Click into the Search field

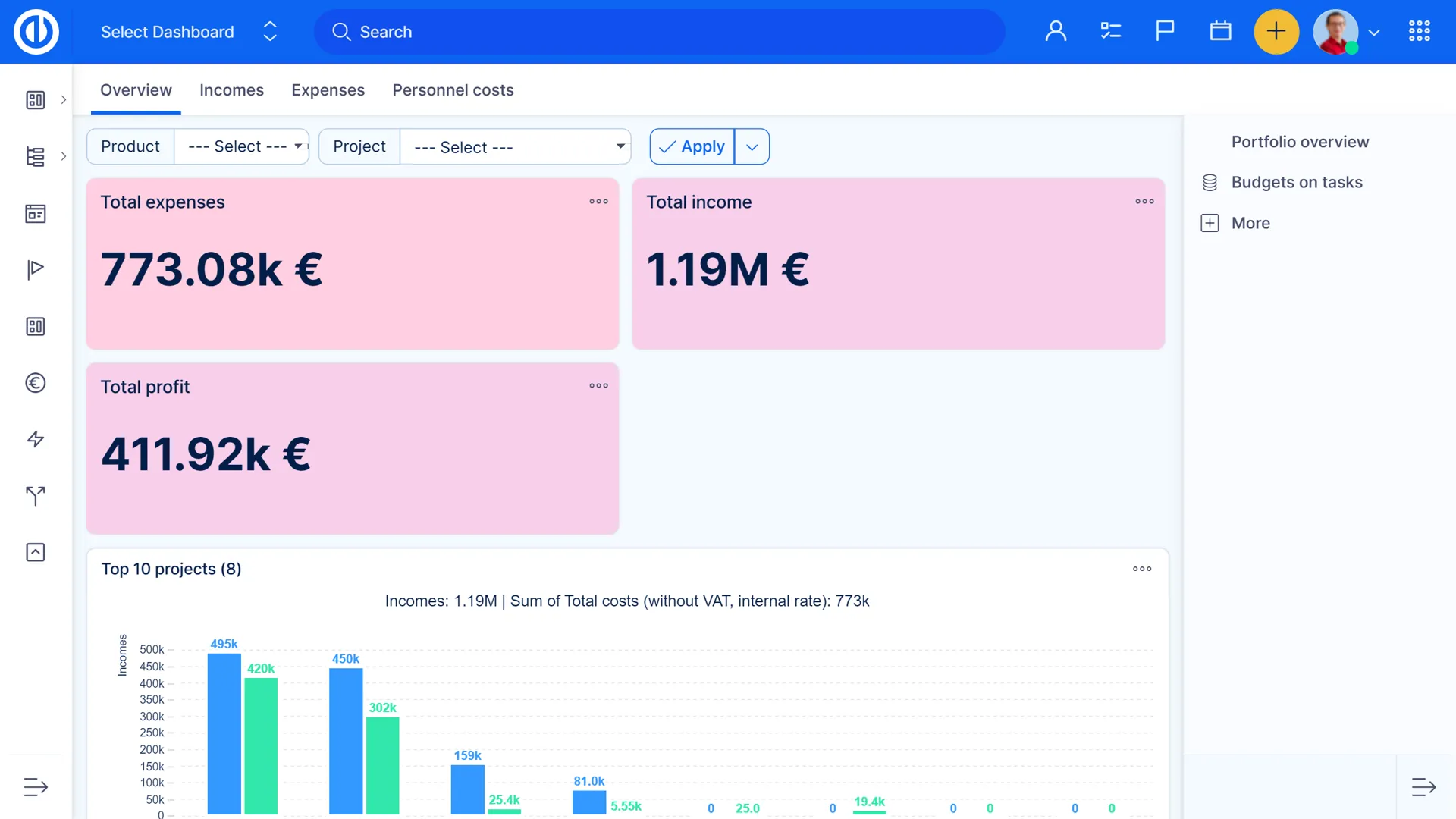[x=660, y=32]
